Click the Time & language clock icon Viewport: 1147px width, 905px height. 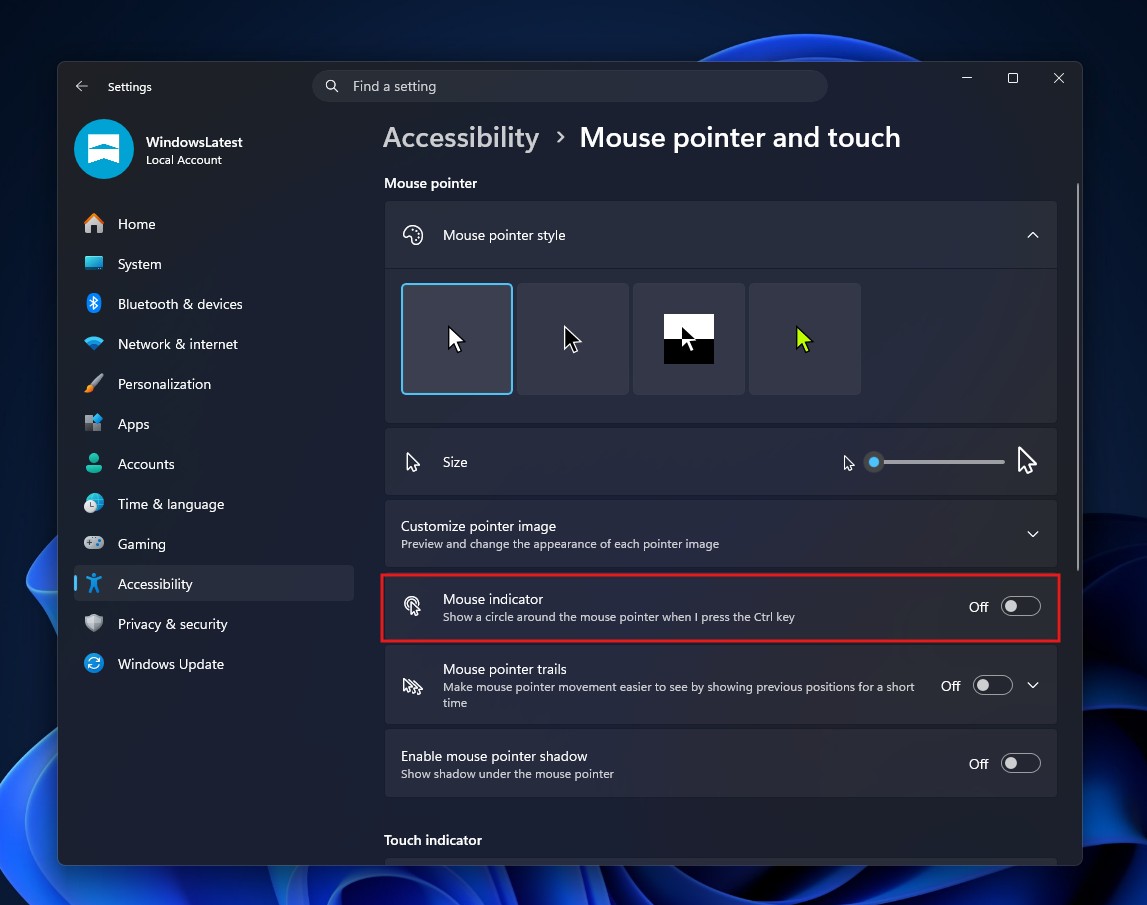tap(94, 503)
